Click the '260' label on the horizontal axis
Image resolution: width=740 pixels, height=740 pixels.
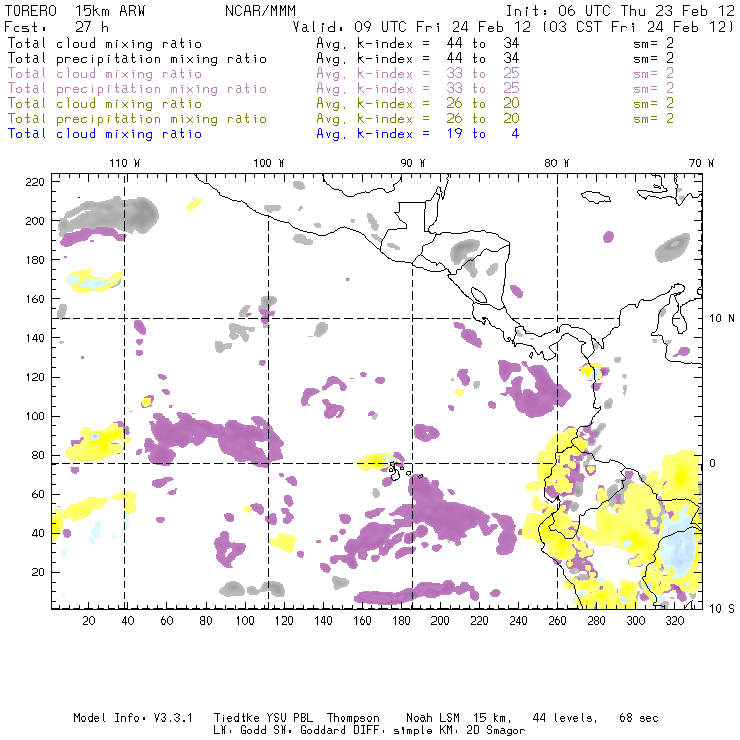point(557,621)
